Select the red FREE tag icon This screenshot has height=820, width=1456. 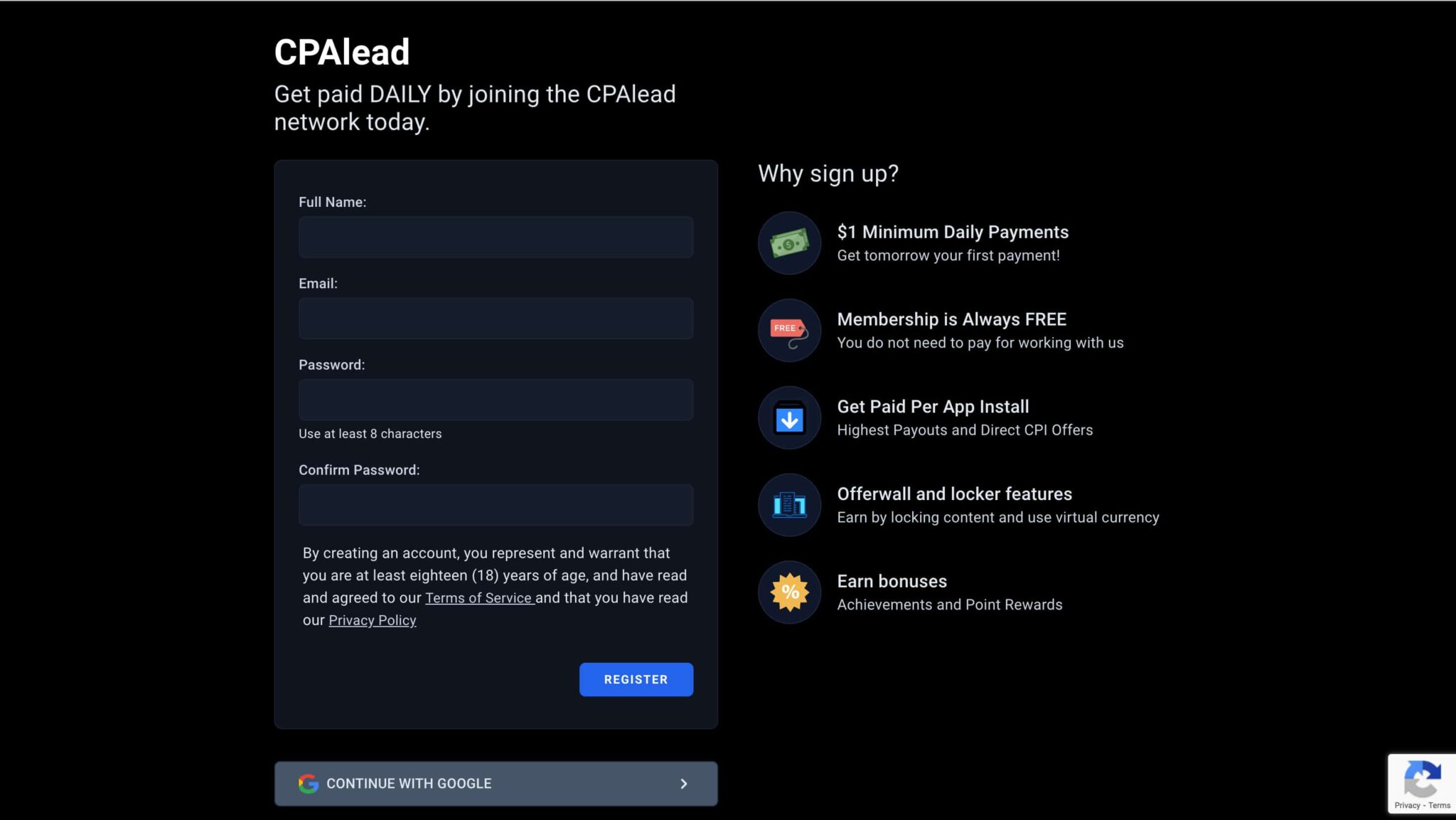(x=789, y=330)
